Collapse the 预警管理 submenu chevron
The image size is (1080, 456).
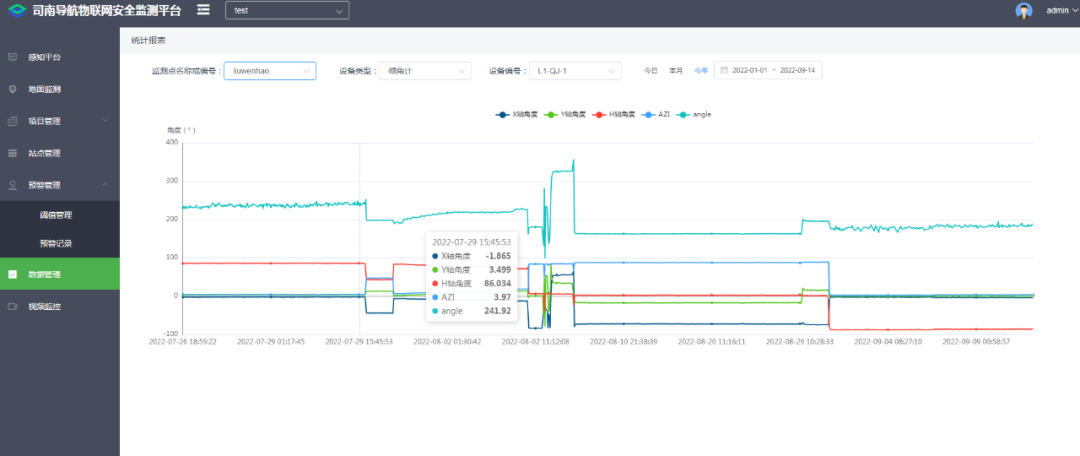tap(105, 185)
